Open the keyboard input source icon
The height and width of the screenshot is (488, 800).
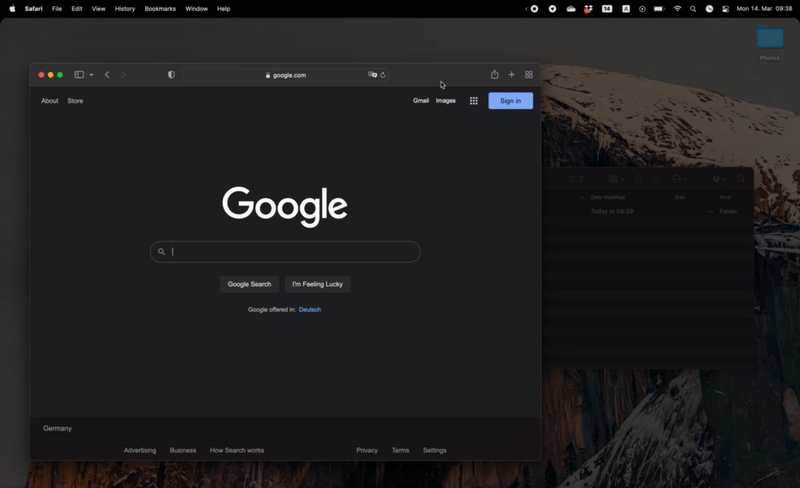click(x=626, y=9)
